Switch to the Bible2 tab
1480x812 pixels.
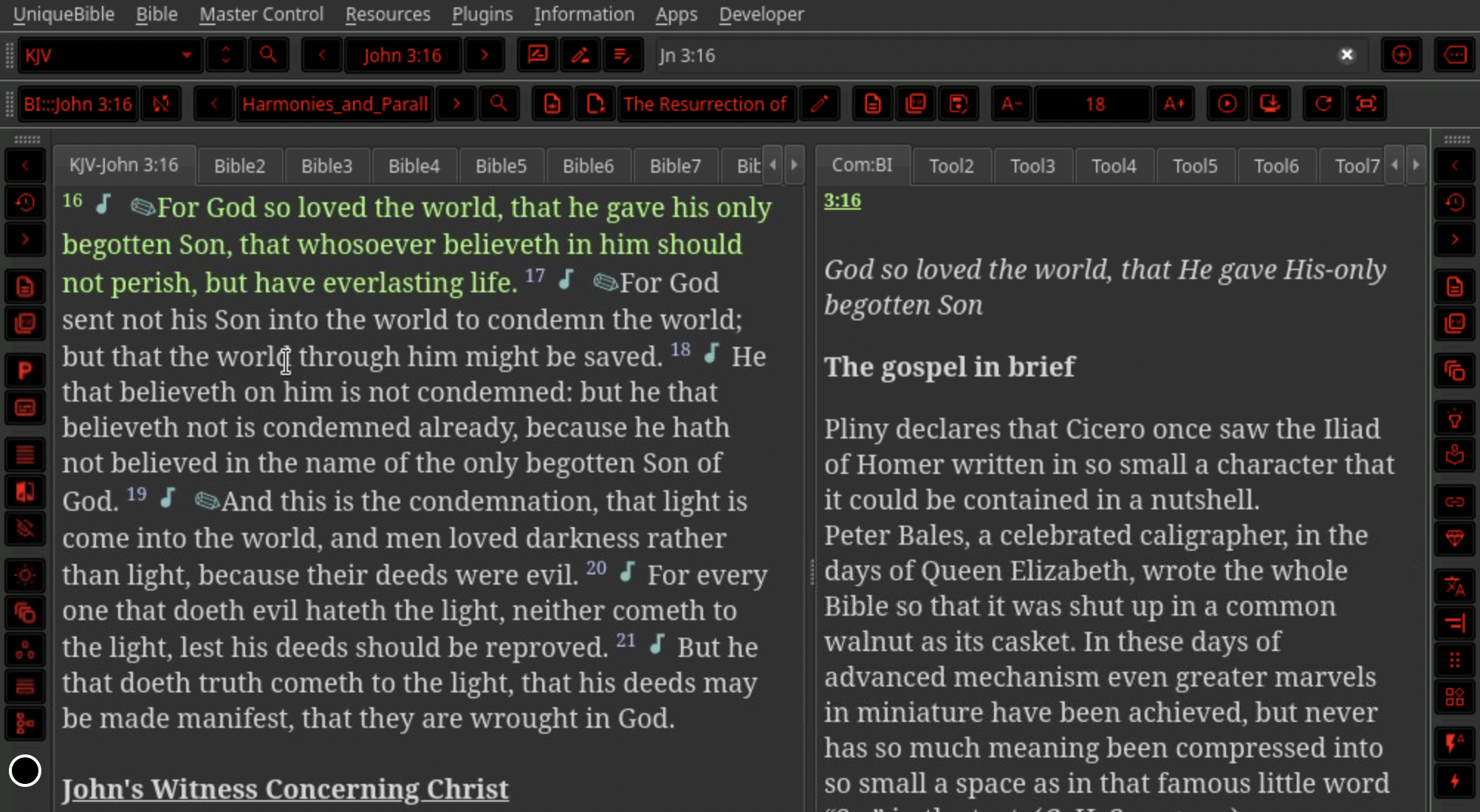[240, 166]
